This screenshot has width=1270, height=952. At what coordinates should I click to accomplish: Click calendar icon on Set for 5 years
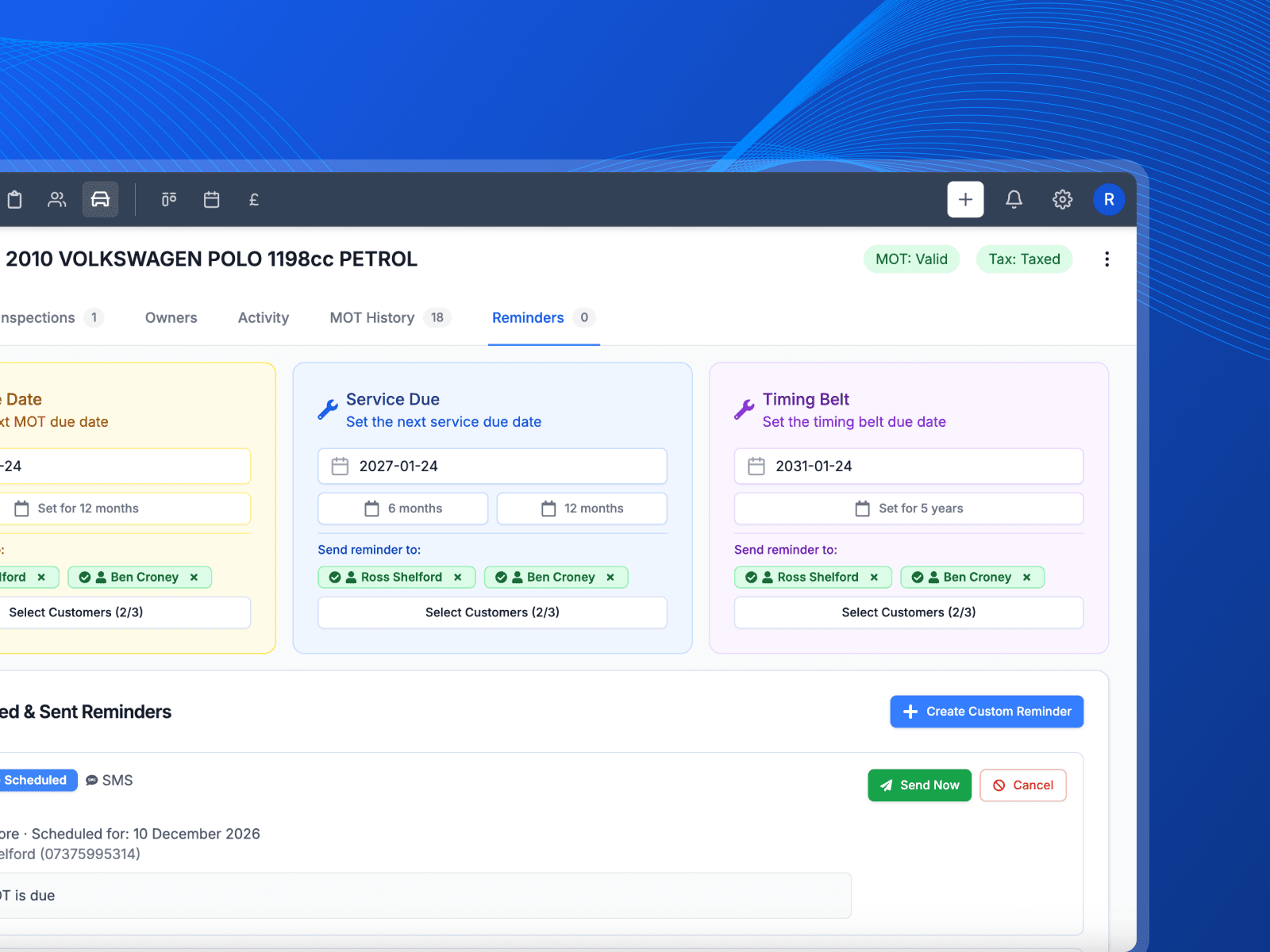(863, 509)
